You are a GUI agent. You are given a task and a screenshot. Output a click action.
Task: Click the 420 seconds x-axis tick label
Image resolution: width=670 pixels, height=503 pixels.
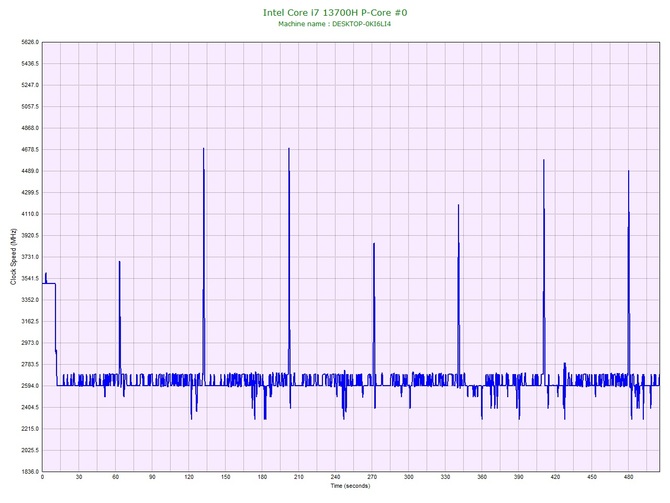click(x=555, y=477)
